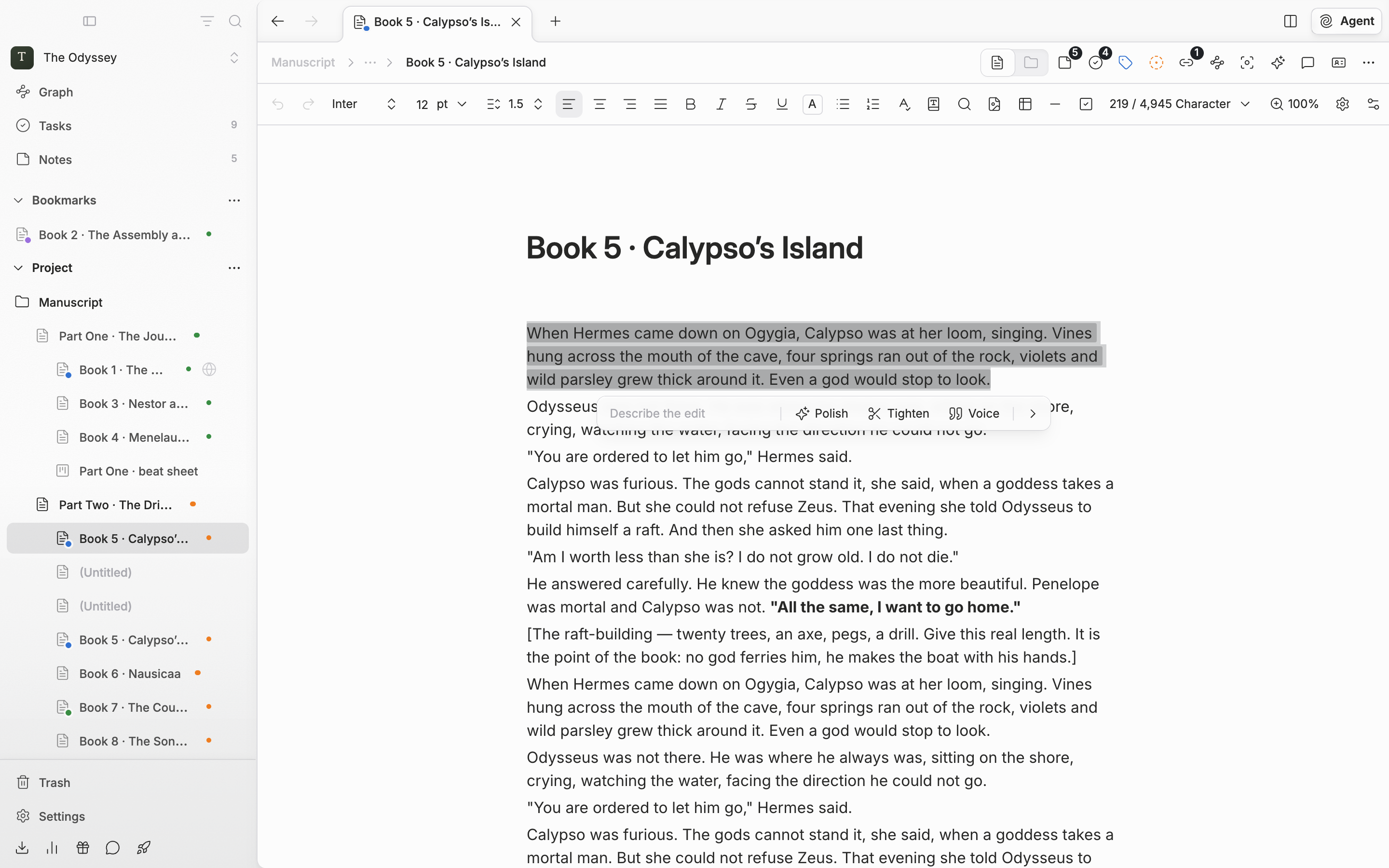1389x868 pixels.
Task: Select the Book 5 · Calypso's Island tab
Action: click(437, 22)
